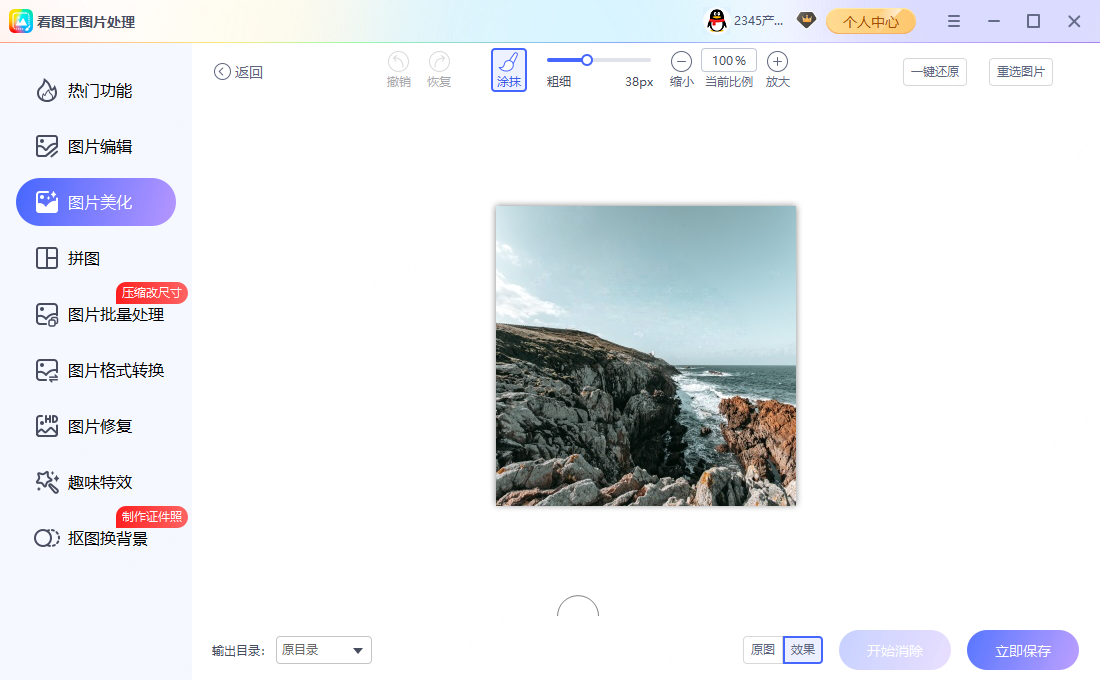Click the 热门功能 flame icon
1100x680 pixels.
coord(47,90)
